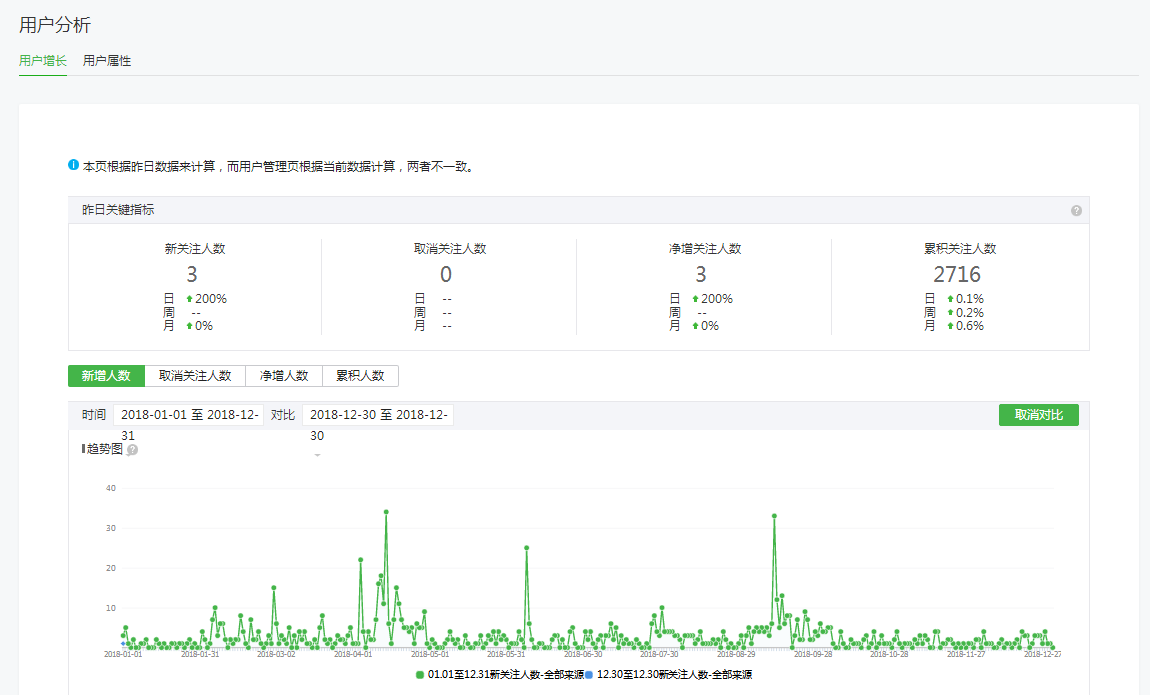The height and width of the screenshot is (695, 1150).
Task: Toggle the blue 12.30至12.30 legend series
Action: point(668,675)
